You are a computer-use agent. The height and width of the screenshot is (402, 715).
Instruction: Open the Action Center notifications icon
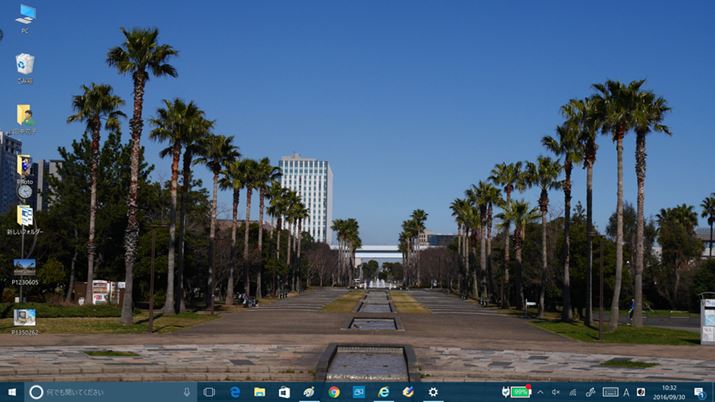click(x=699, y=392)
